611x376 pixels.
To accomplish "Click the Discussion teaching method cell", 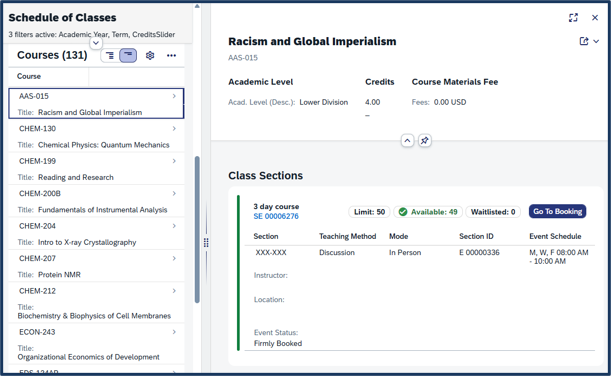I will pos(337,252).
